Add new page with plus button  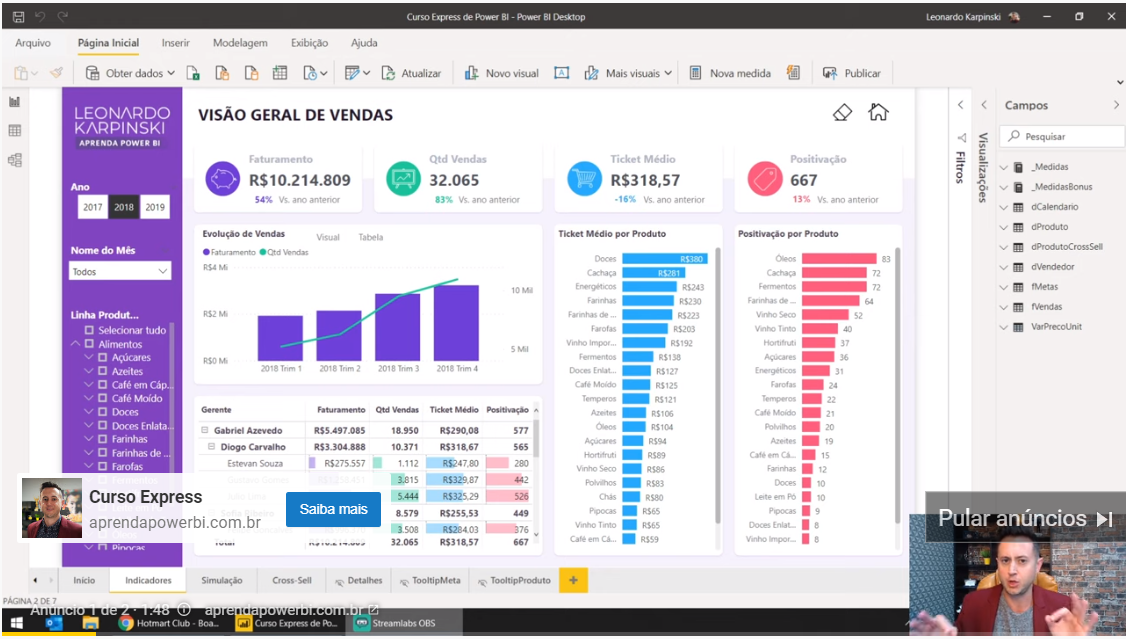tap(573, 580)
